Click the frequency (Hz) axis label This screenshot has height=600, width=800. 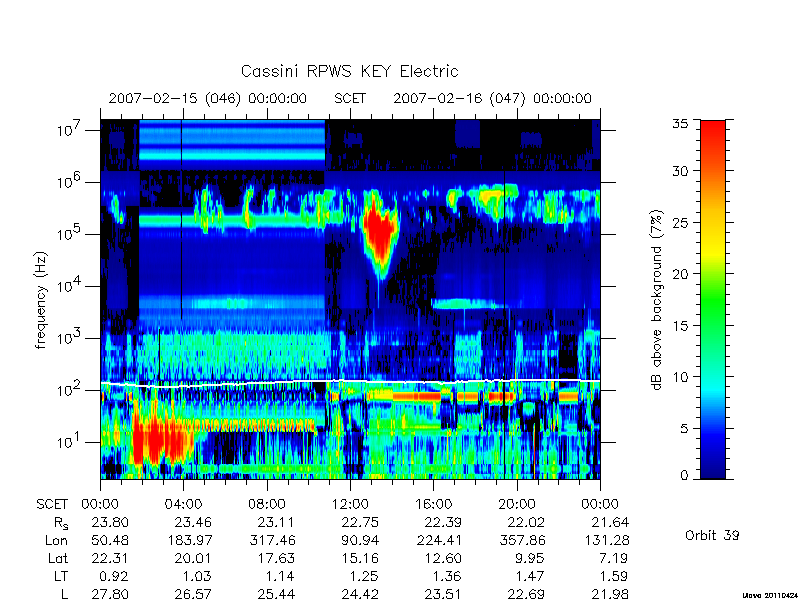[41, 300]
